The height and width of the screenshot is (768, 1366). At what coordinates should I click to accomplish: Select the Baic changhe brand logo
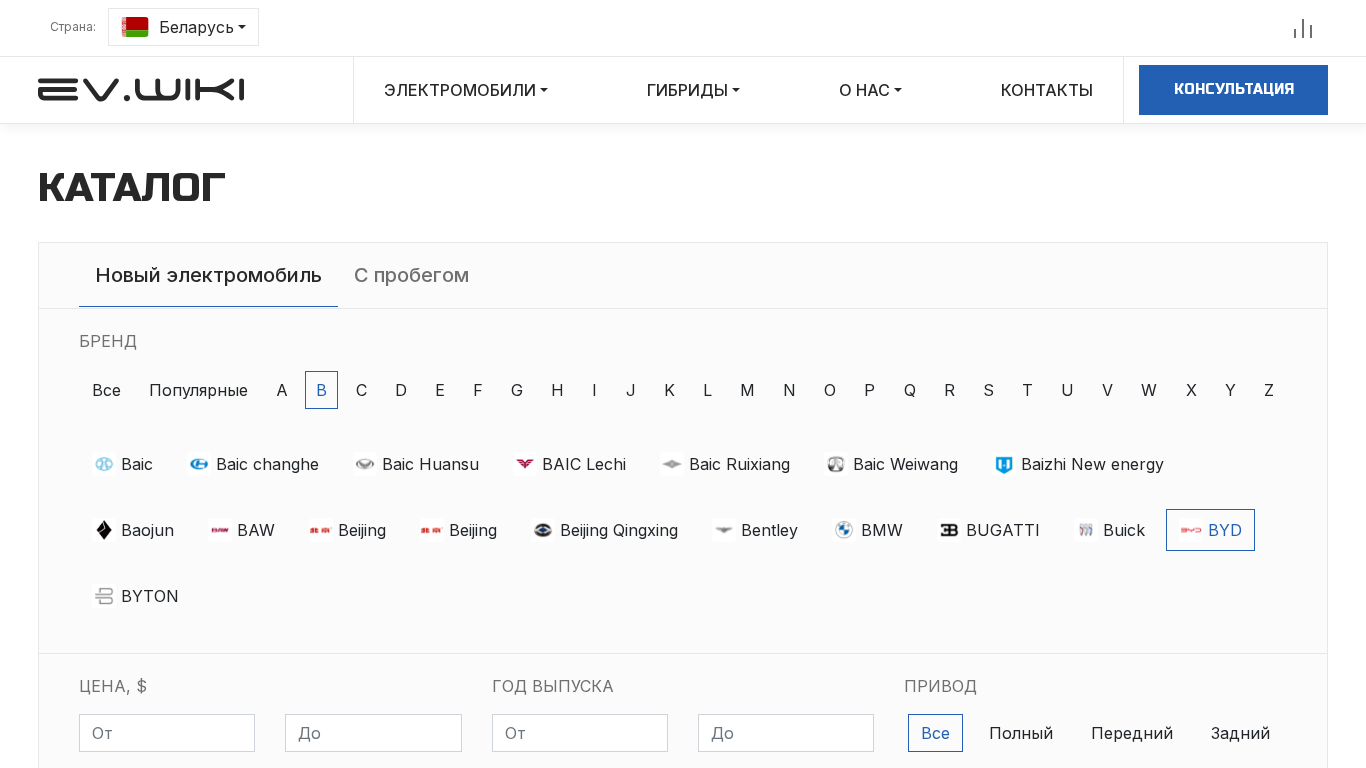tap(199, 464)
